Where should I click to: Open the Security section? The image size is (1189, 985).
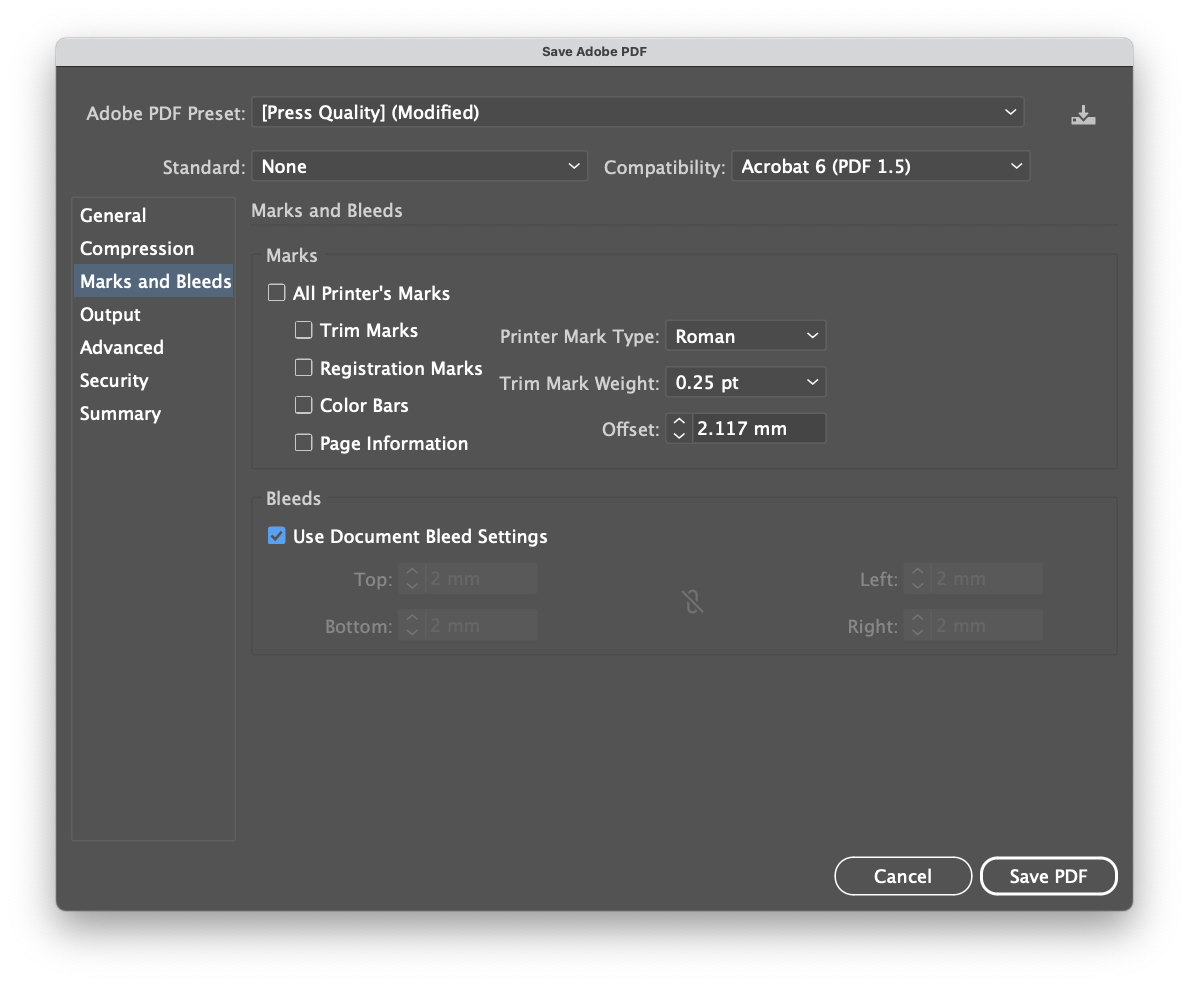[x=153, y=381]
